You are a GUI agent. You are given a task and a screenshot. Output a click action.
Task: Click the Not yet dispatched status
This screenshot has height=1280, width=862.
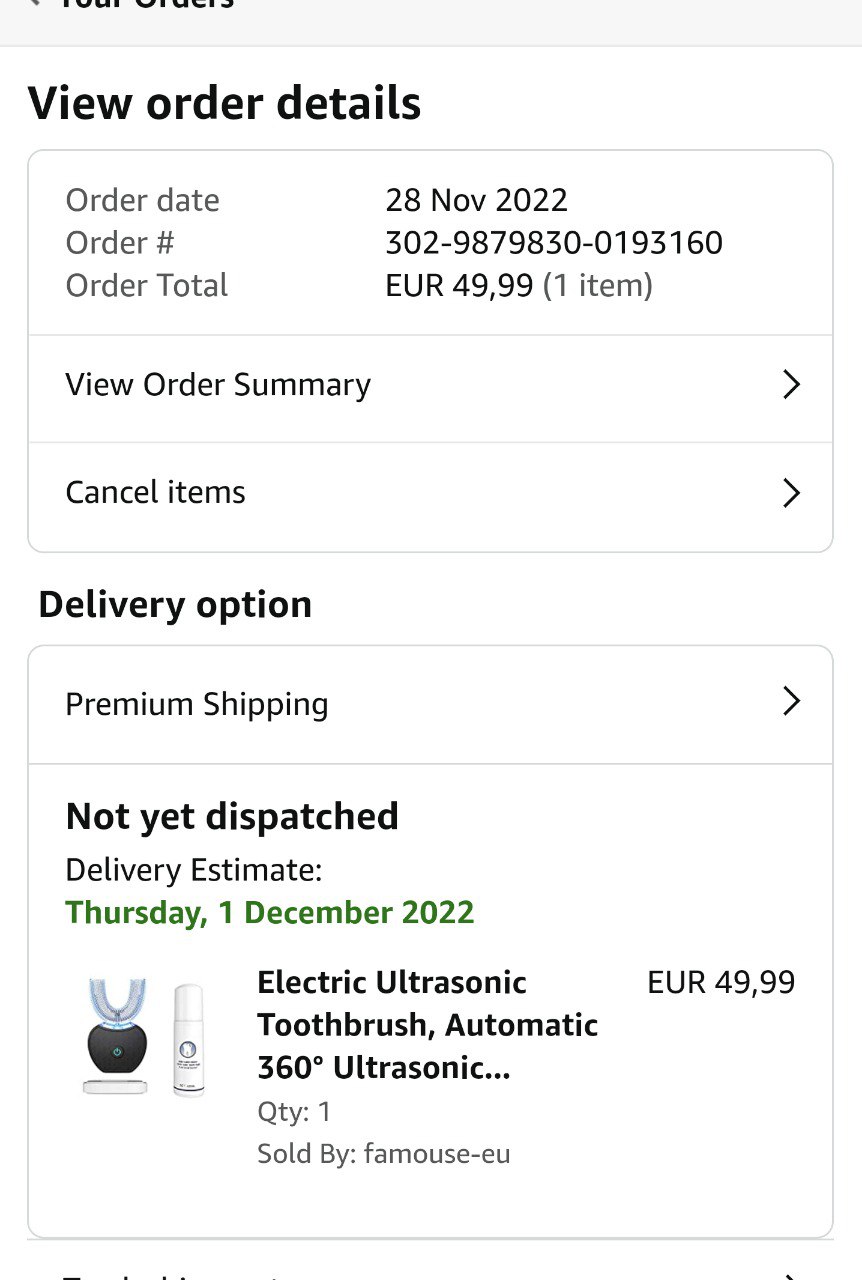[x=232, y=816]
